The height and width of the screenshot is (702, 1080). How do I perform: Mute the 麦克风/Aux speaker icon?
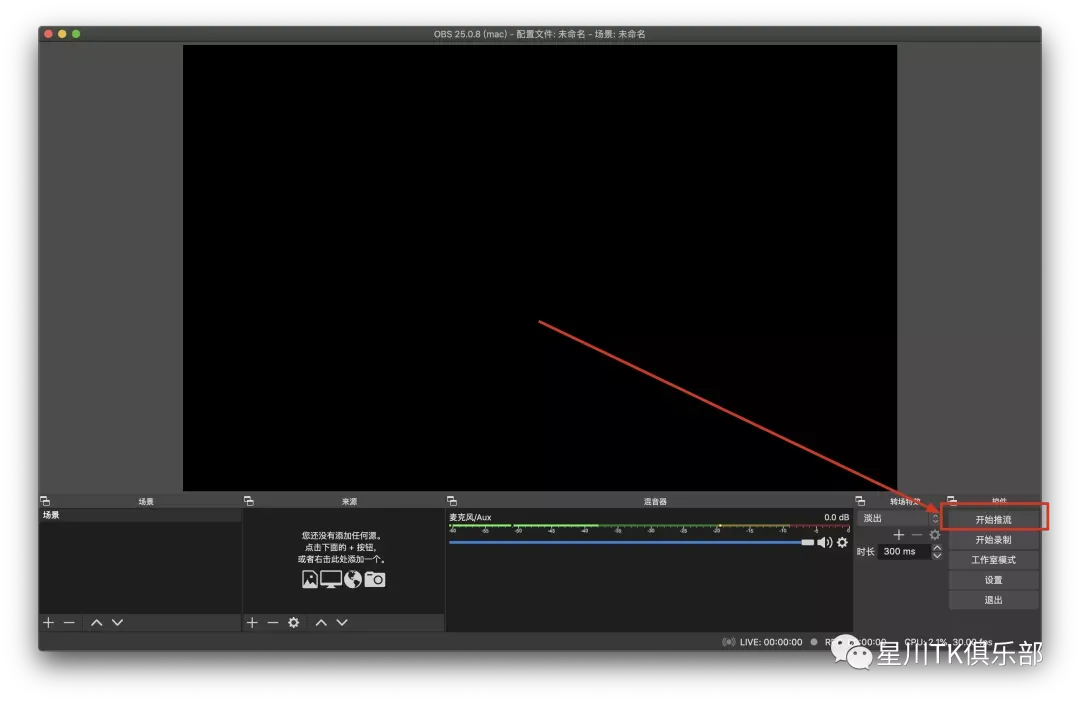pos(824,542)
